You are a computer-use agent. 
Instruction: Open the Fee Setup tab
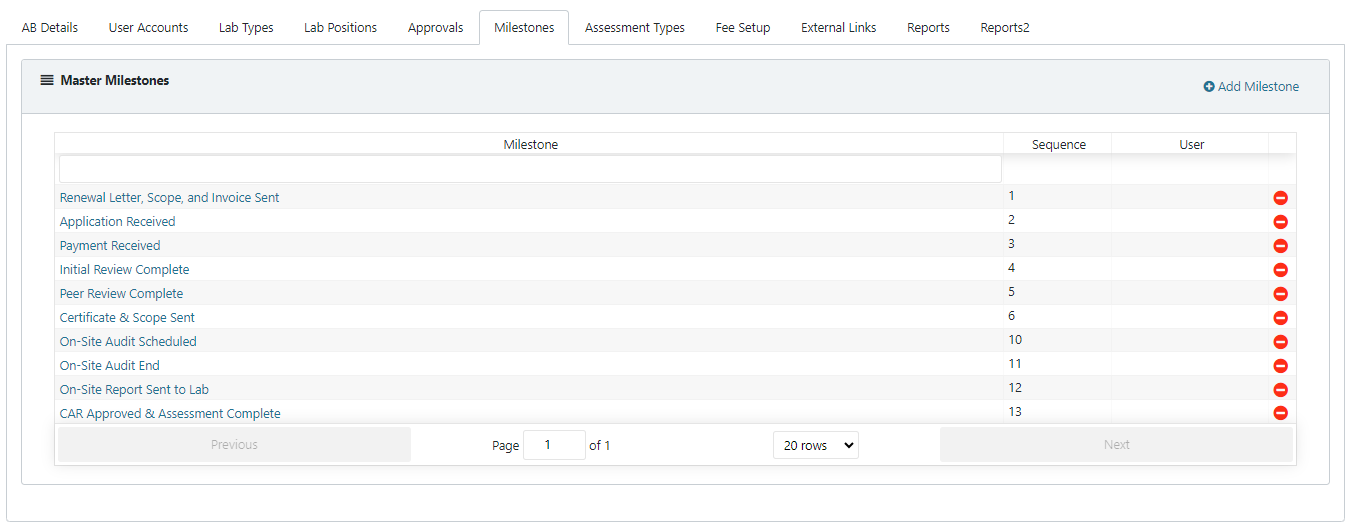(743, 28)
